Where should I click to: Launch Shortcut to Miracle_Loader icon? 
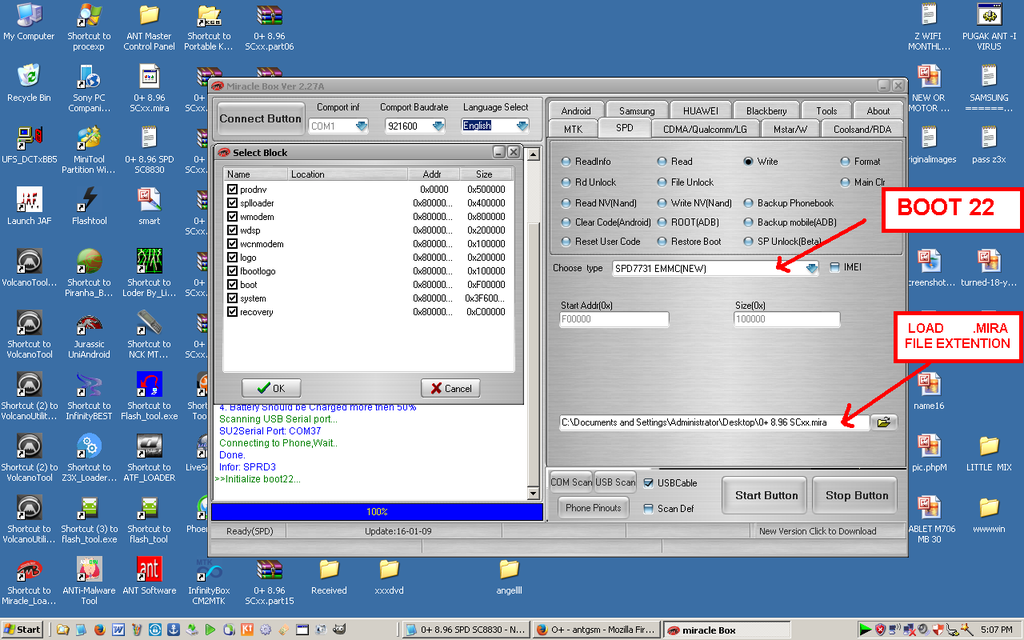(x=29, y=581)
